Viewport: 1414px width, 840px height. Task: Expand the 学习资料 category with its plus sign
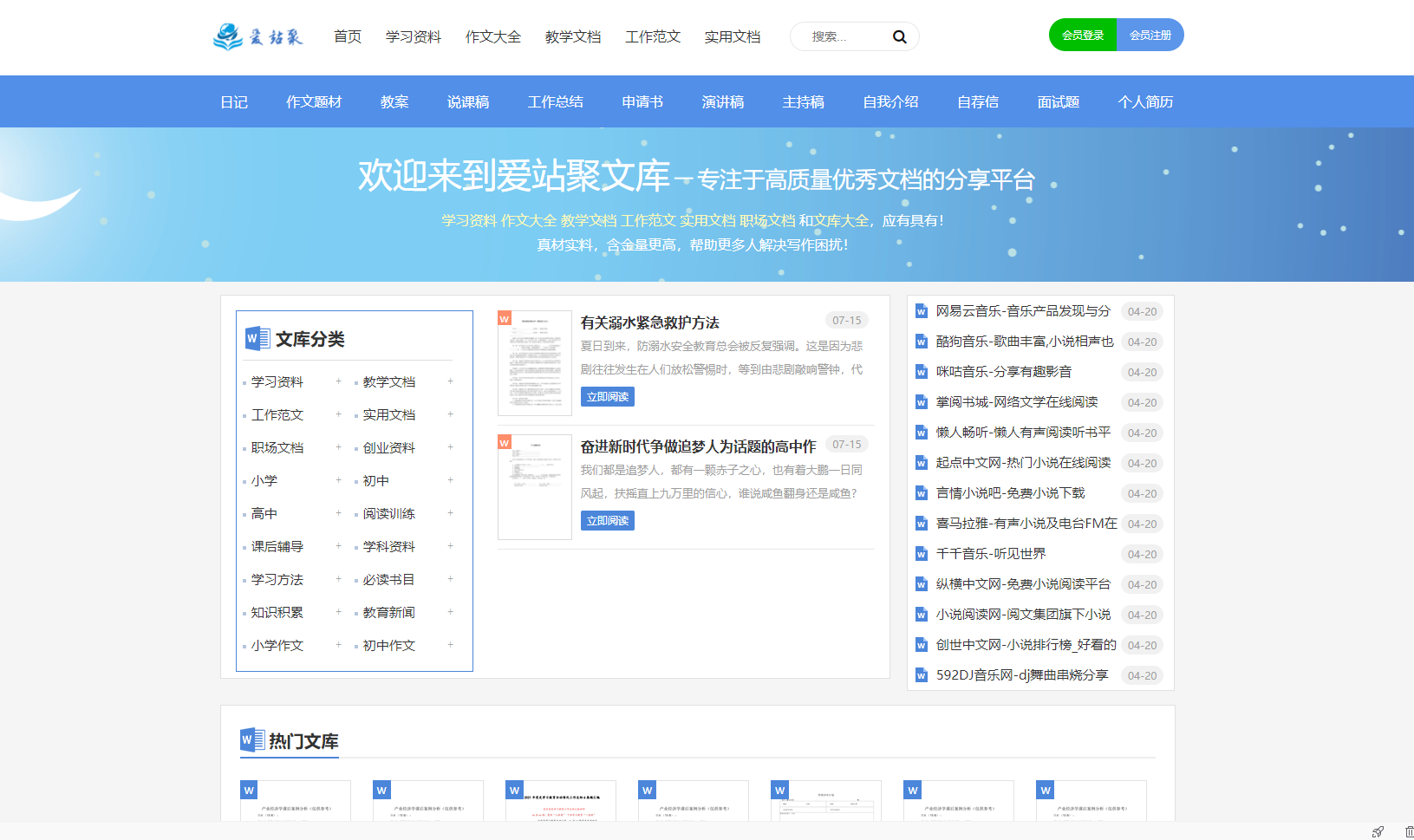click(x=337, y=381)
